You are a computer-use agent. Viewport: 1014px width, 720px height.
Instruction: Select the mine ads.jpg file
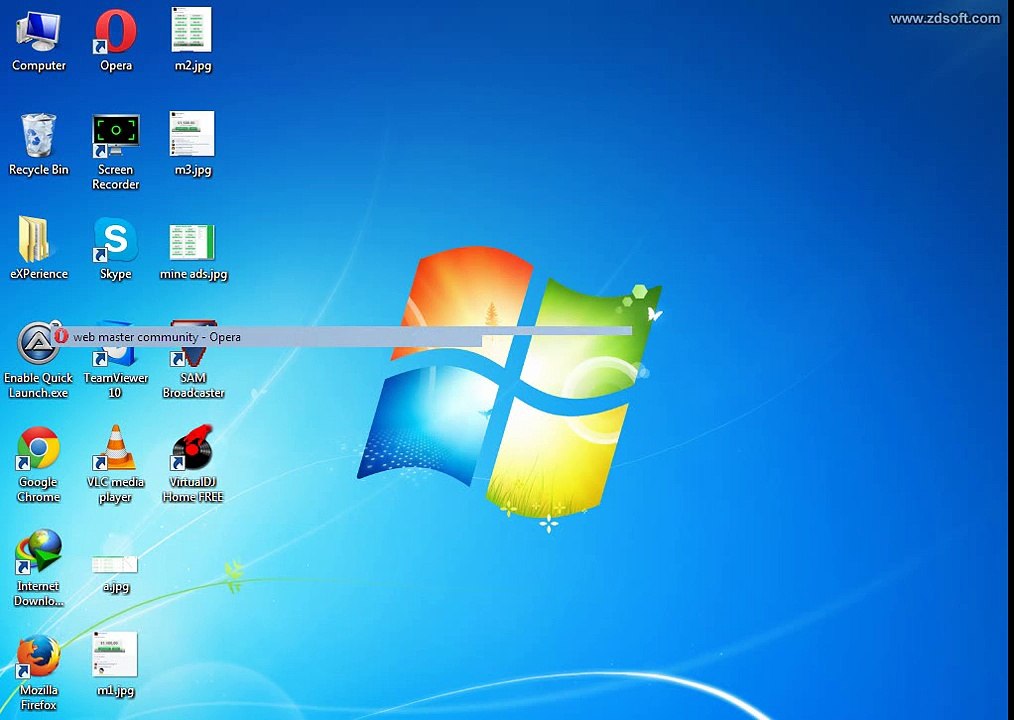click(x=193, y=252)
